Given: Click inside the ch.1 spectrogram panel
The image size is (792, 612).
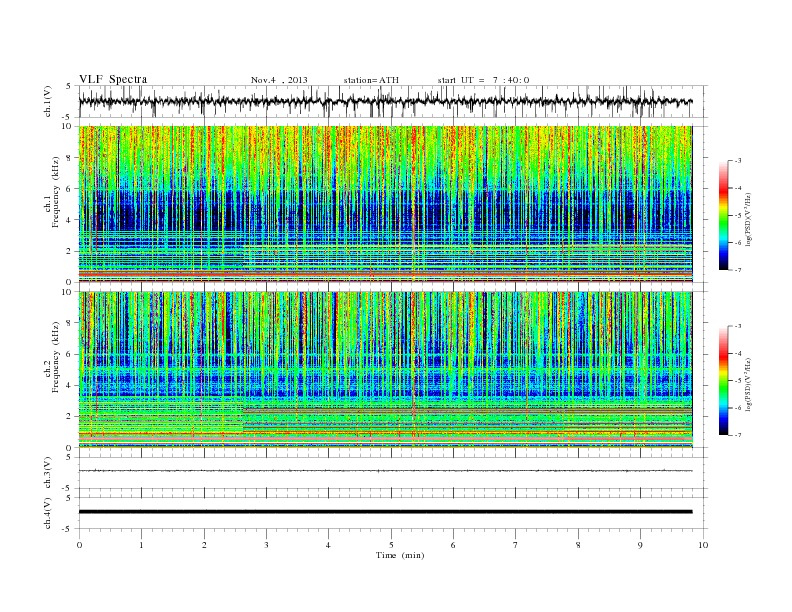Looking at the screenshot, I should tap(385, 204).
